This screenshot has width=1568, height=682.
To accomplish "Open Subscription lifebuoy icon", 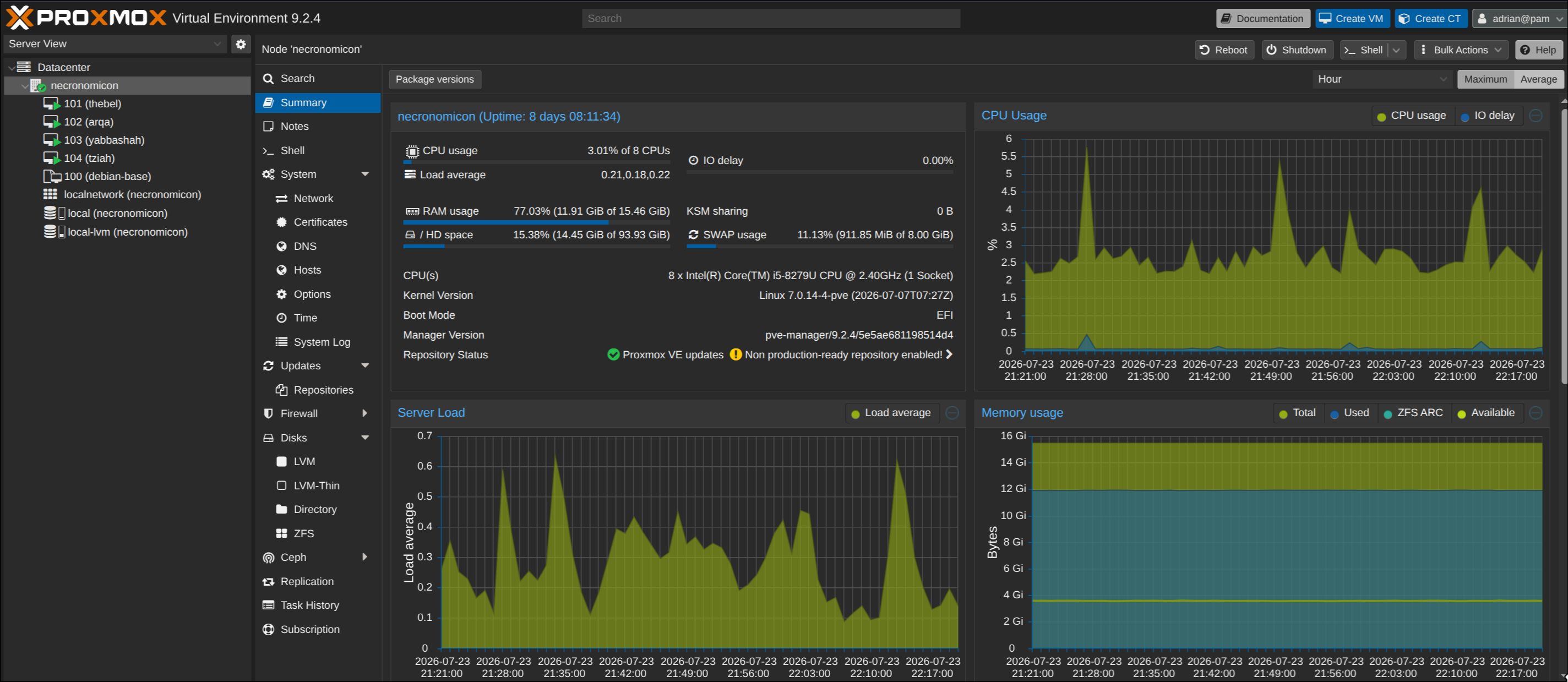I will coord(269,630).
